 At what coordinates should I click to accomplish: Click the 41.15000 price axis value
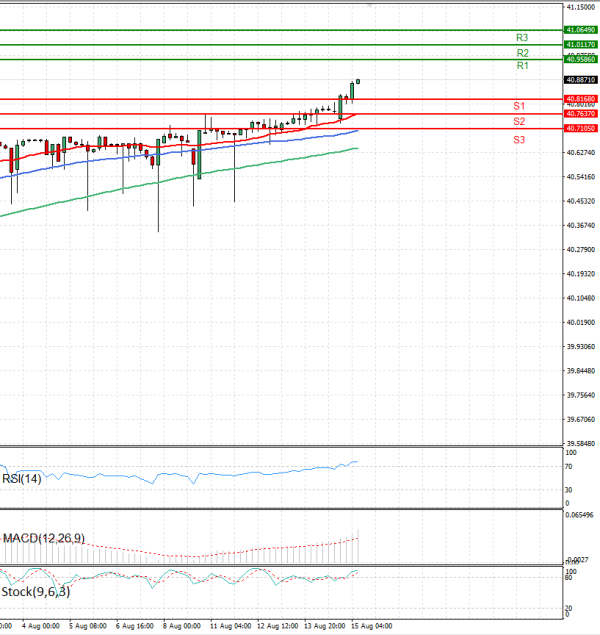click(581, 7)
